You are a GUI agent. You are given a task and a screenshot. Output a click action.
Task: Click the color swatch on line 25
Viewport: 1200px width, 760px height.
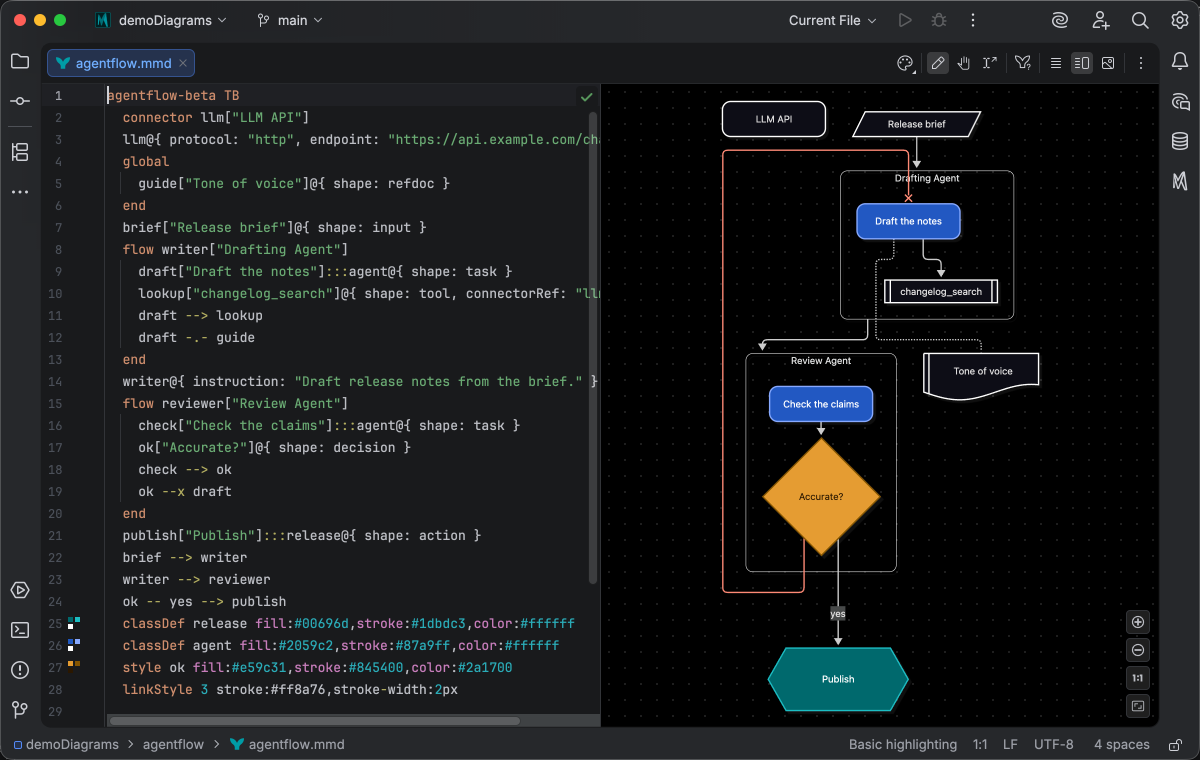coord(74,624)
